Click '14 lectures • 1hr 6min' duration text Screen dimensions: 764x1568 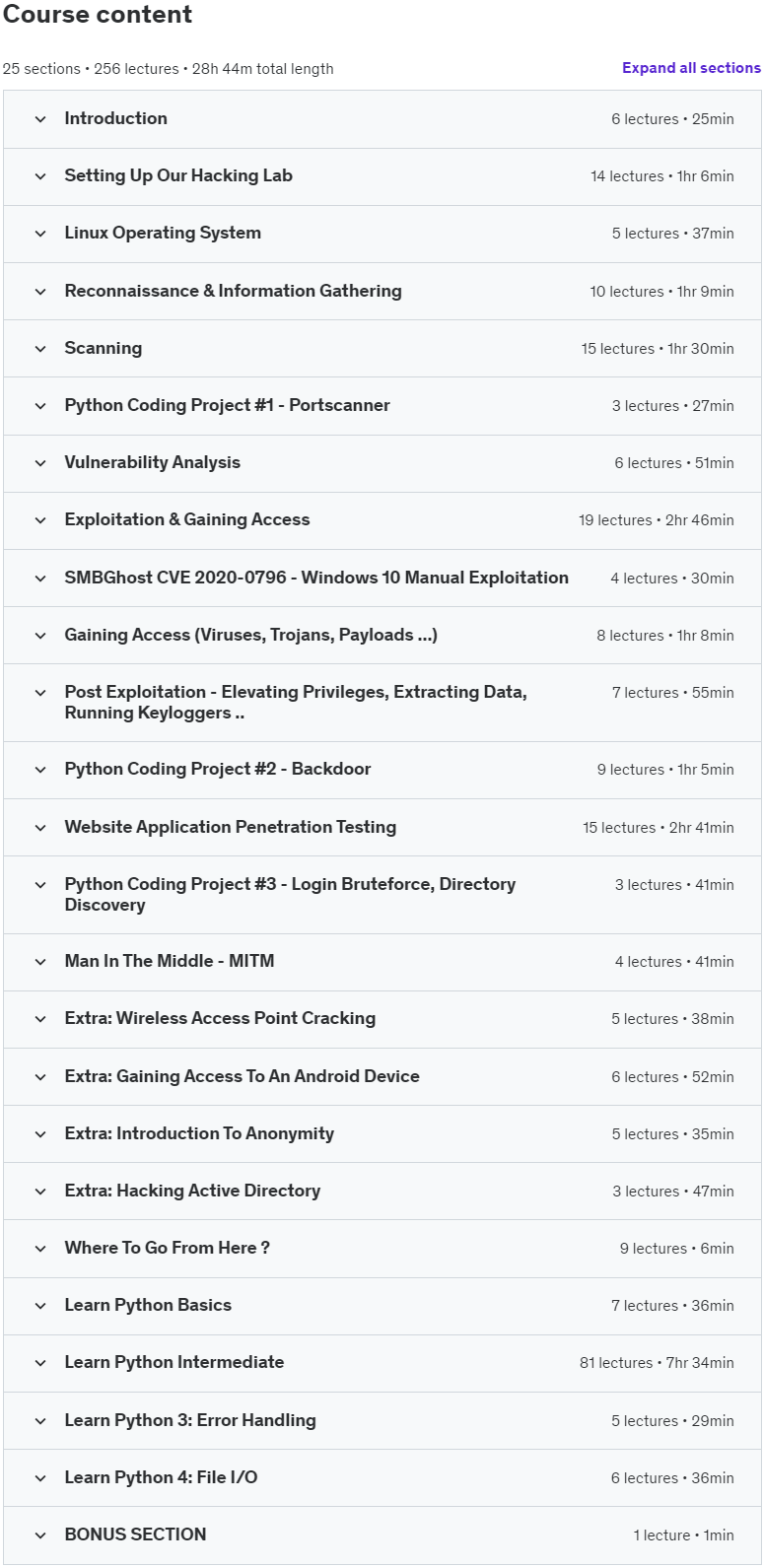pos(662,176)
